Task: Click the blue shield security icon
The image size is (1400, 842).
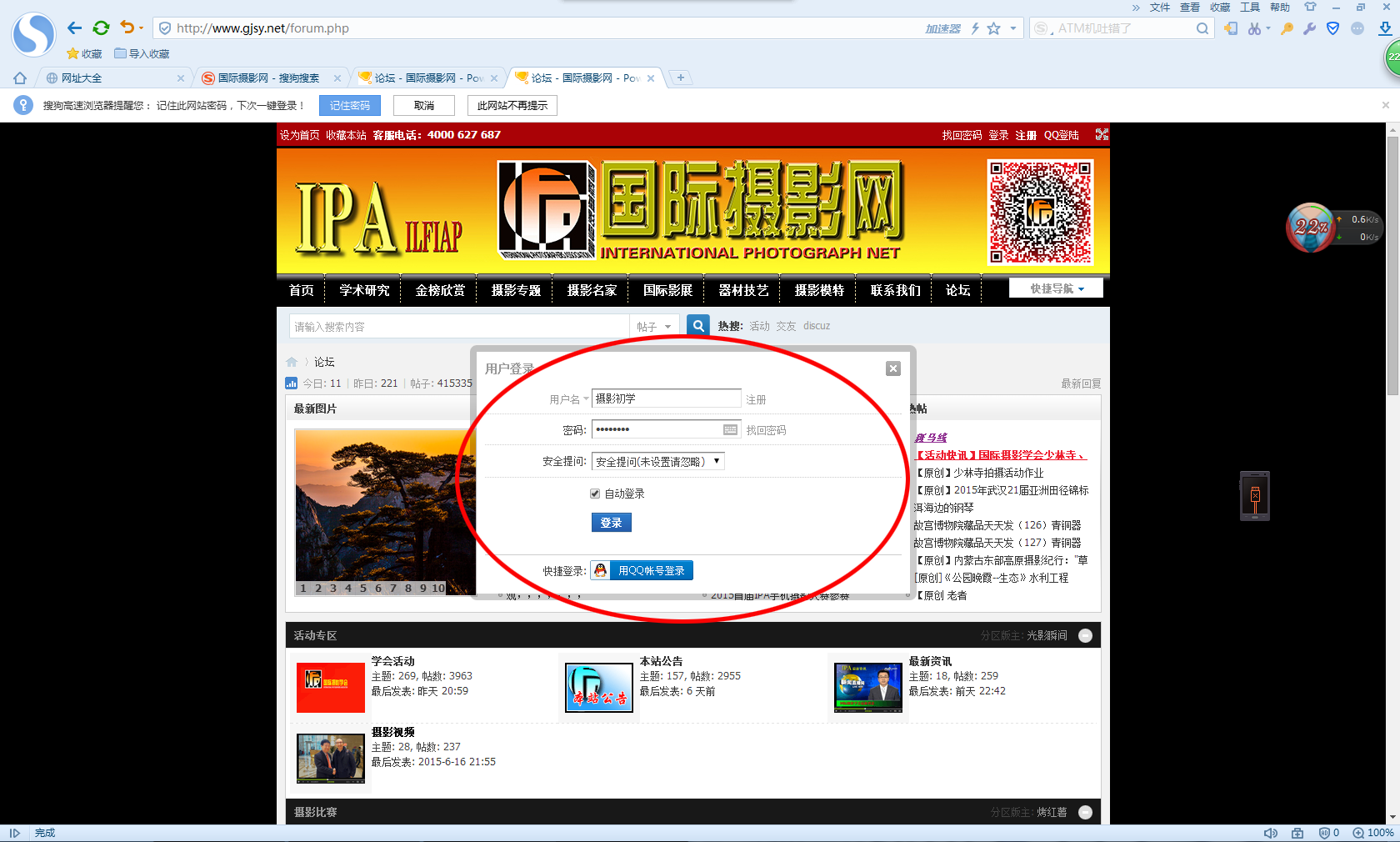Action: coord(1332,28)
